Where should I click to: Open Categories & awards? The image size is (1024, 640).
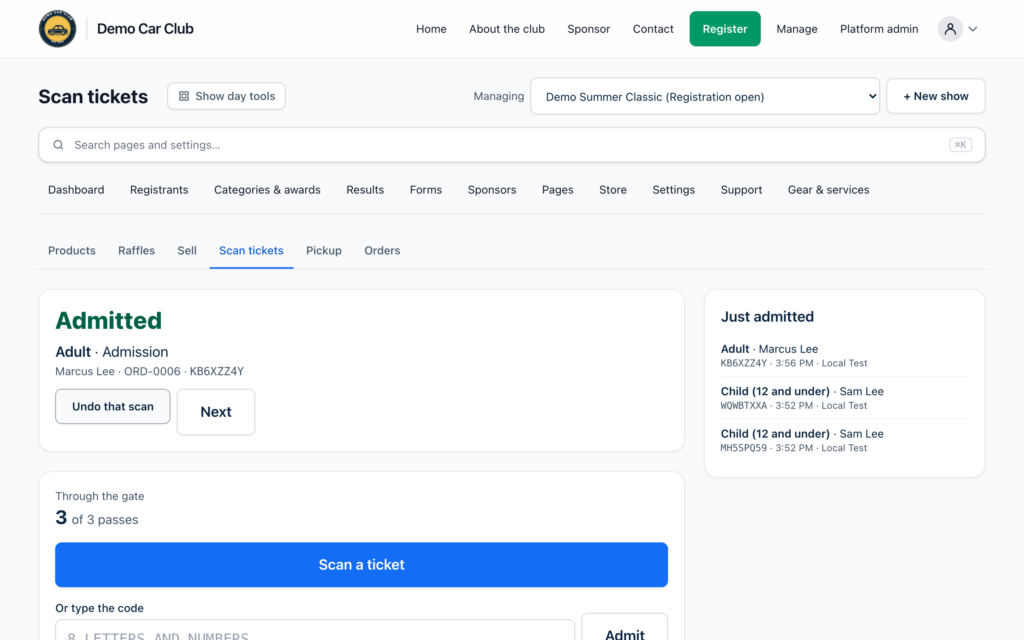[x=267, y=190]
